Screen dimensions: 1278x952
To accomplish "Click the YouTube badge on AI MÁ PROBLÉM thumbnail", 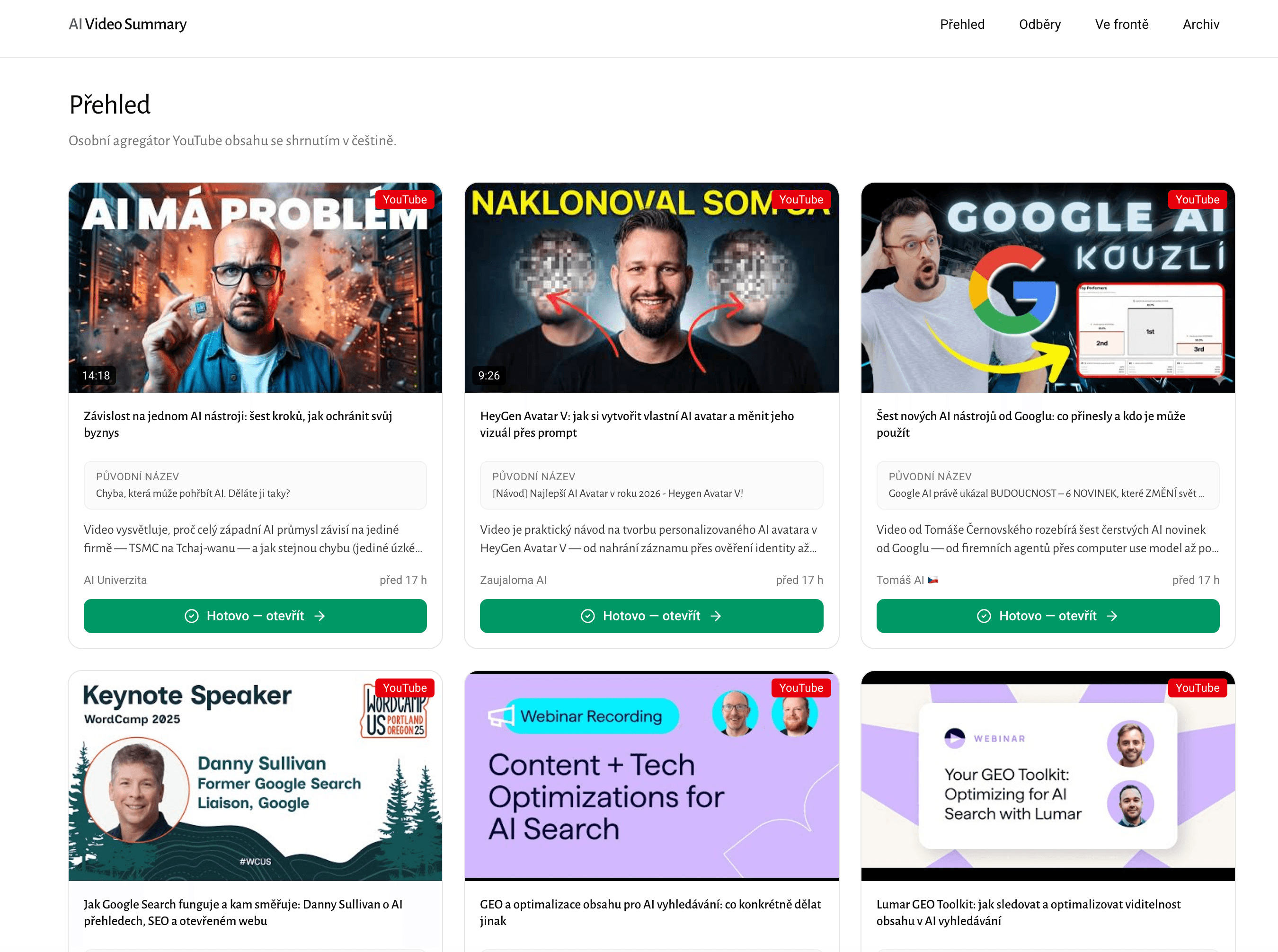I will tap(405, 199).
